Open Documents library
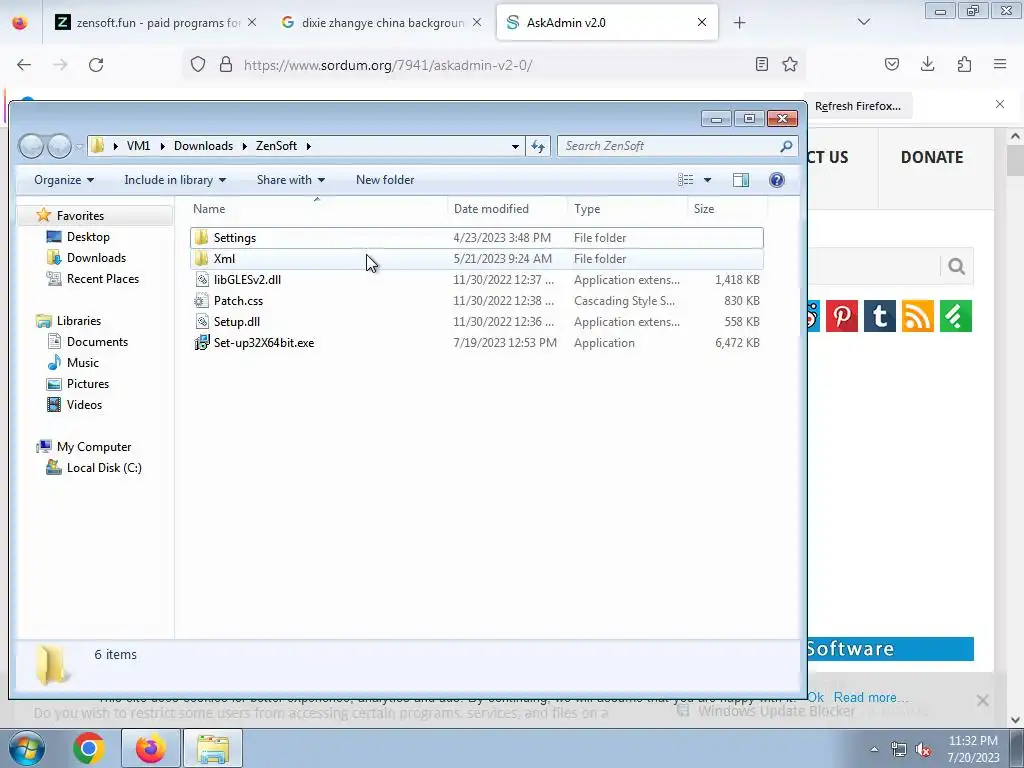The width and height of the screenshot is (1024, 768). (x=97, y=342)
